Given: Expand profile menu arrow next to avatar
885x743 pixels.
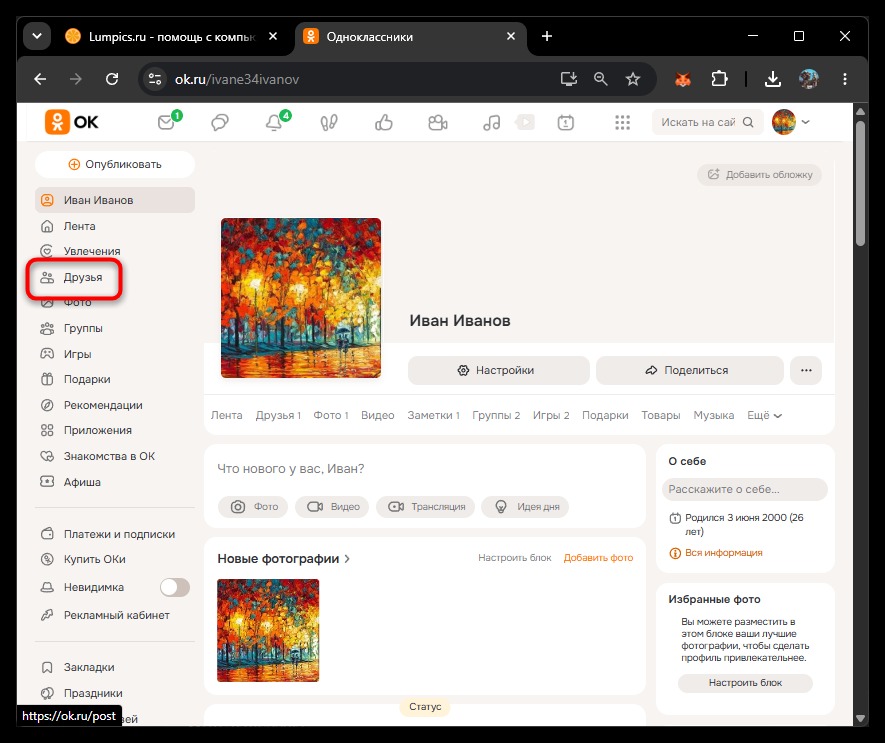Looking at the screenshot, I should coord(805,122).
